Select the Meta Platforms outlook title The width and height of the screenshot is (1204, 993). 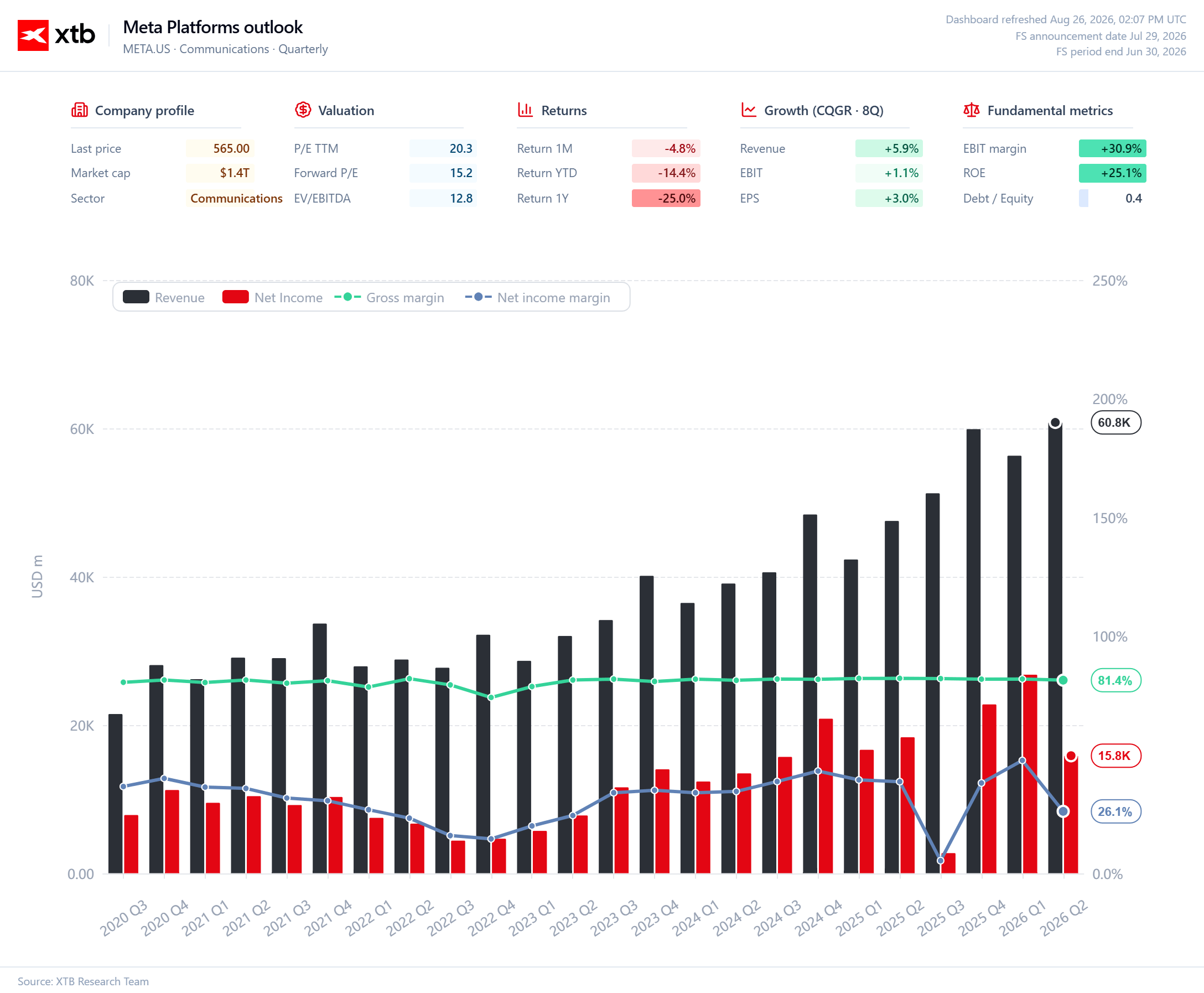click(212, 27)
